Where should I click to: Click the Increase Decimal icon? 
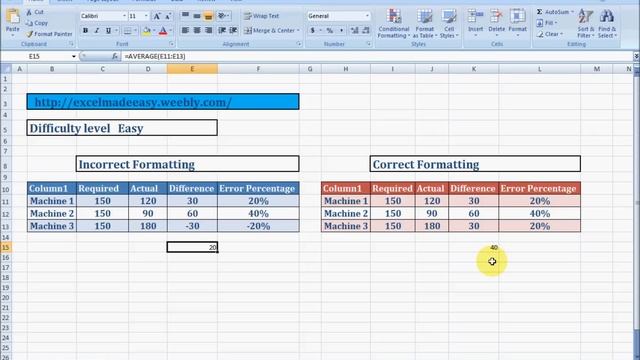[x=354, y=31]
